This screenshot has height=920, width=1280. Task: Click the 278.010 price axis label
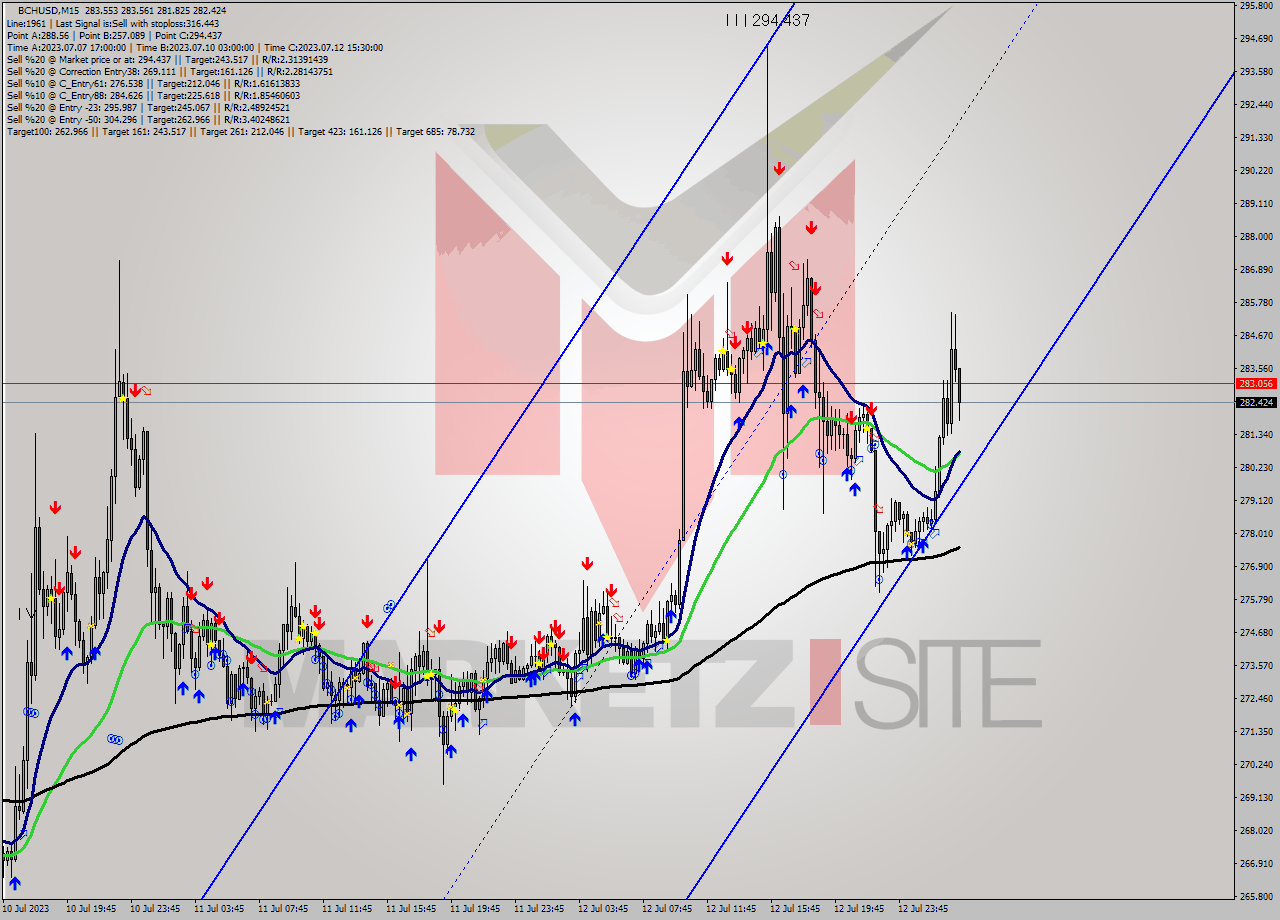[1255, 533]
